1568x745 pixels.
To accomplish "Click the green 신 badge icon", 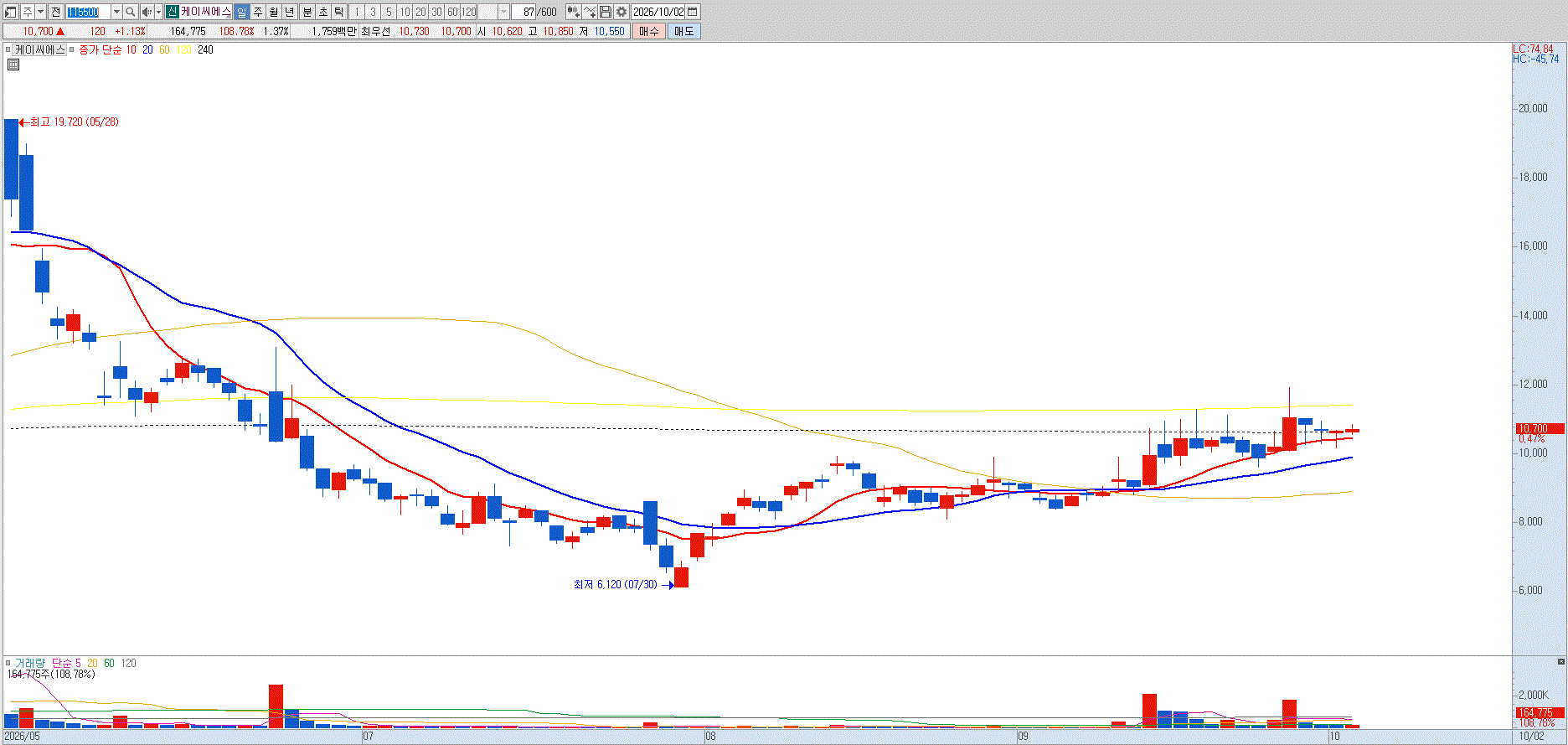I will tap(172, 12).
